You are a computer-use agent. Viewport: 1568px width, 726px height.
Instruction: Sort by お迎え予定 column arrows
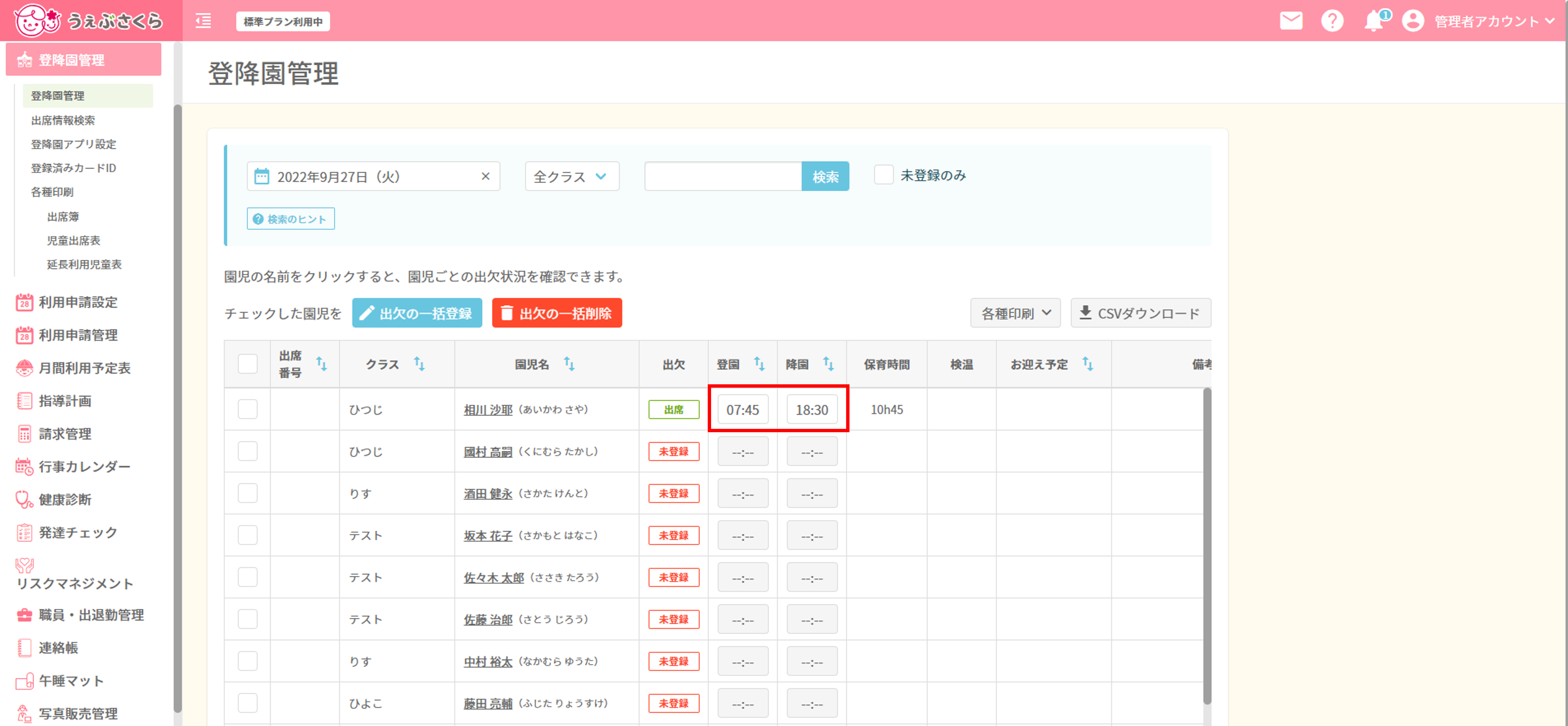(x=1088, y=364)
